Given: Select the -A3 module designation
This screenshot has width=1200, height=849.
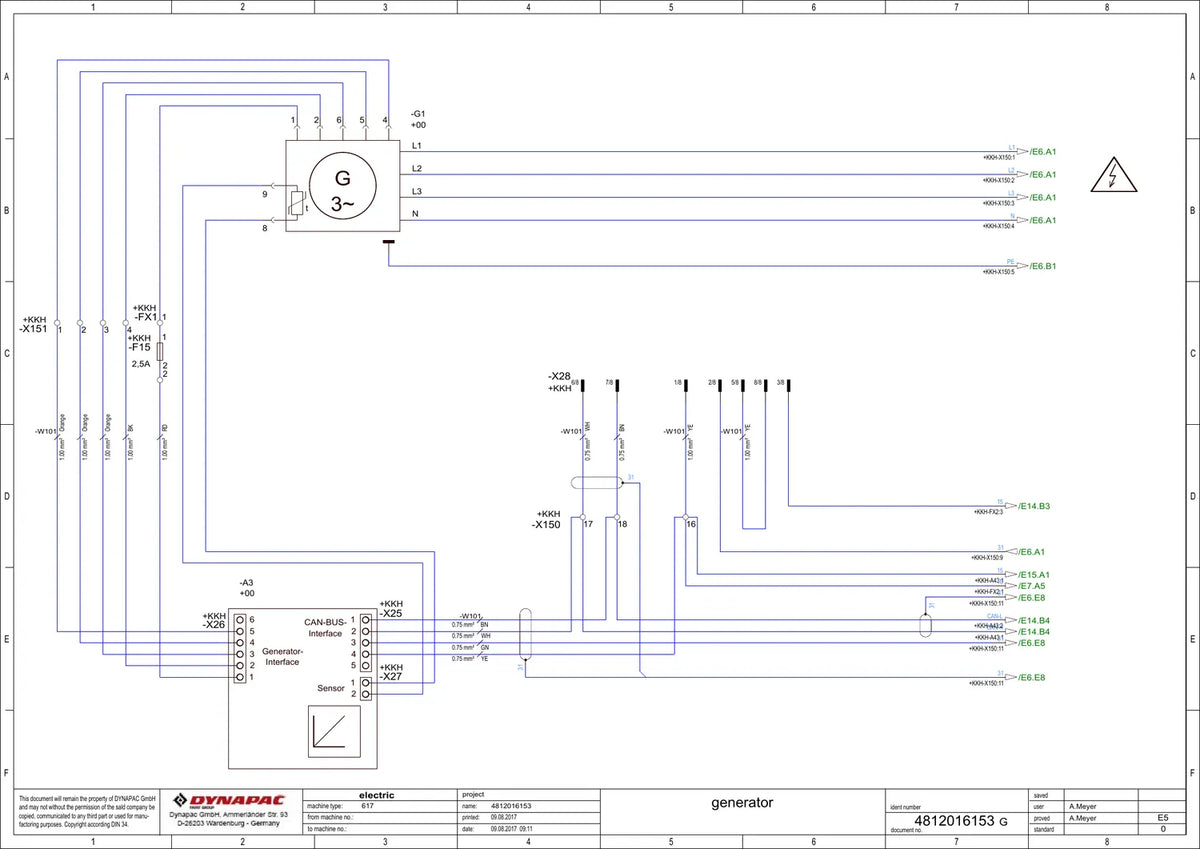Looking at the screenshot, I should pos(246,582).
